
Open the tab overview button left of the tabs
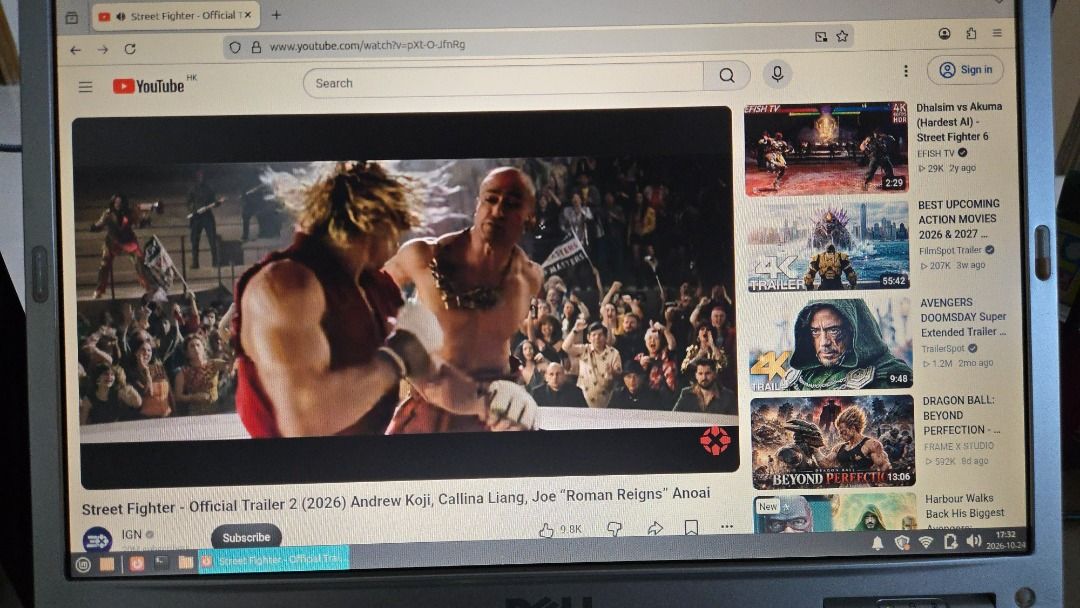click(72, 18)
